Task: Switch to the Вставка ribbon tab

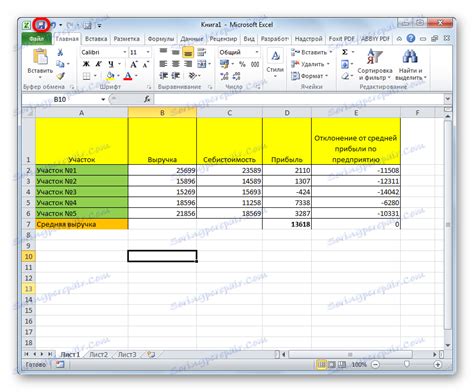Action: point(96,39)
